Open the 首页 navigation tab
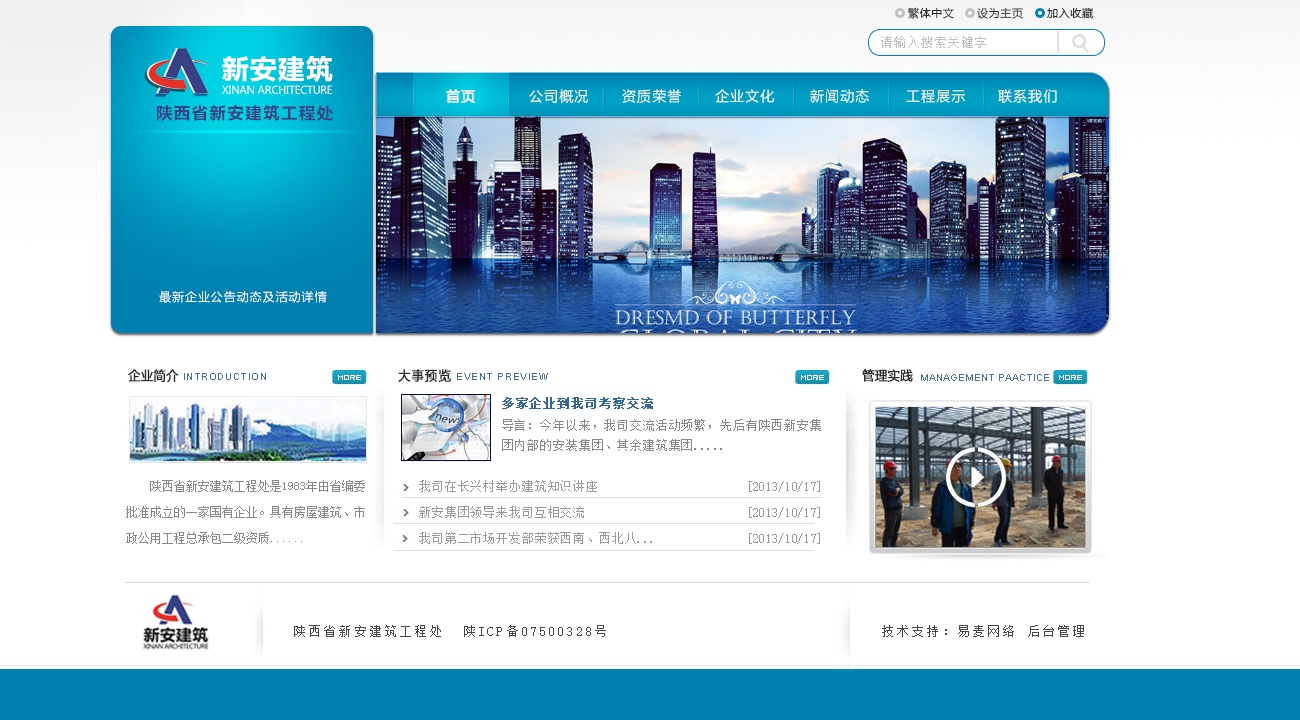Screen dimensions: 1300x720 461,96
